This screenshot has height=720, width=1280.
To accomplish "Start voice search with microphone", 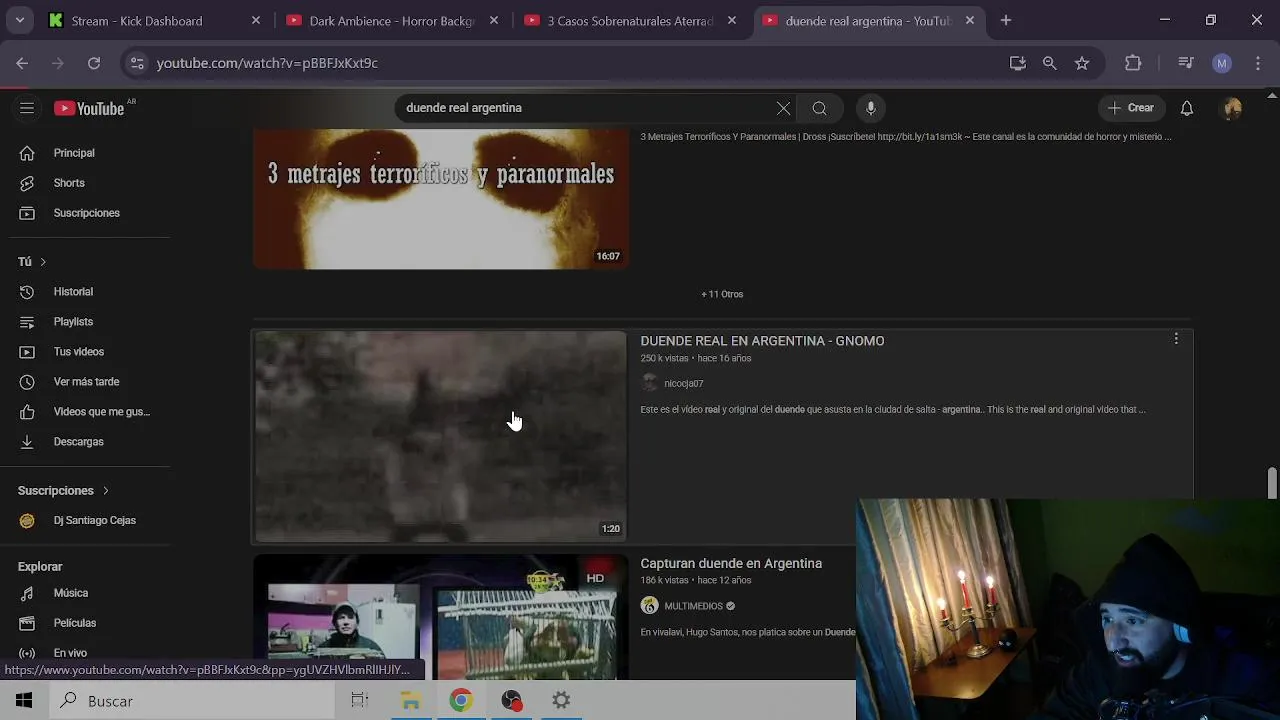I will pyautogui.click(x=871, y=108).
